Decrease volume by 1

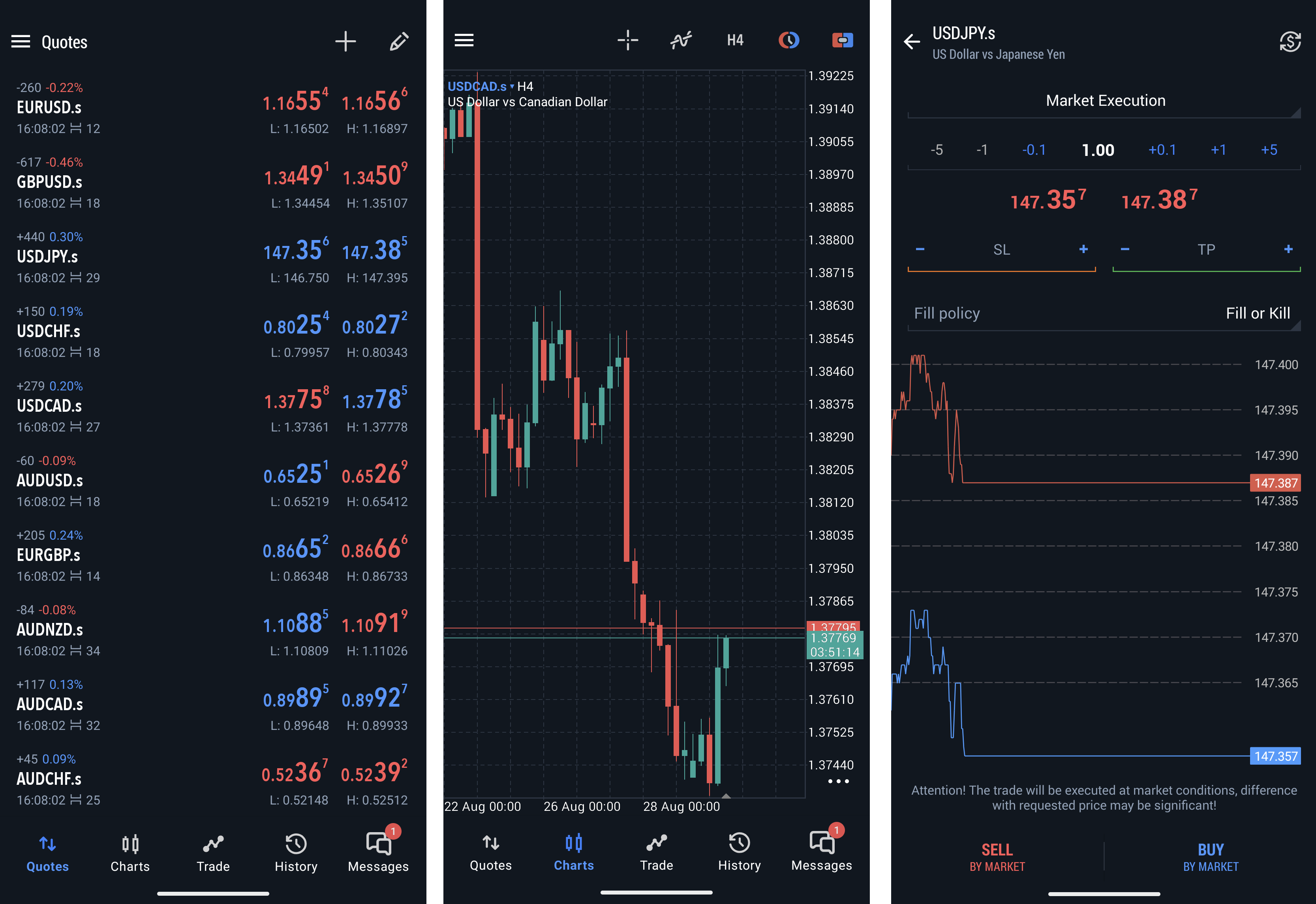click(x=982, y=150)
